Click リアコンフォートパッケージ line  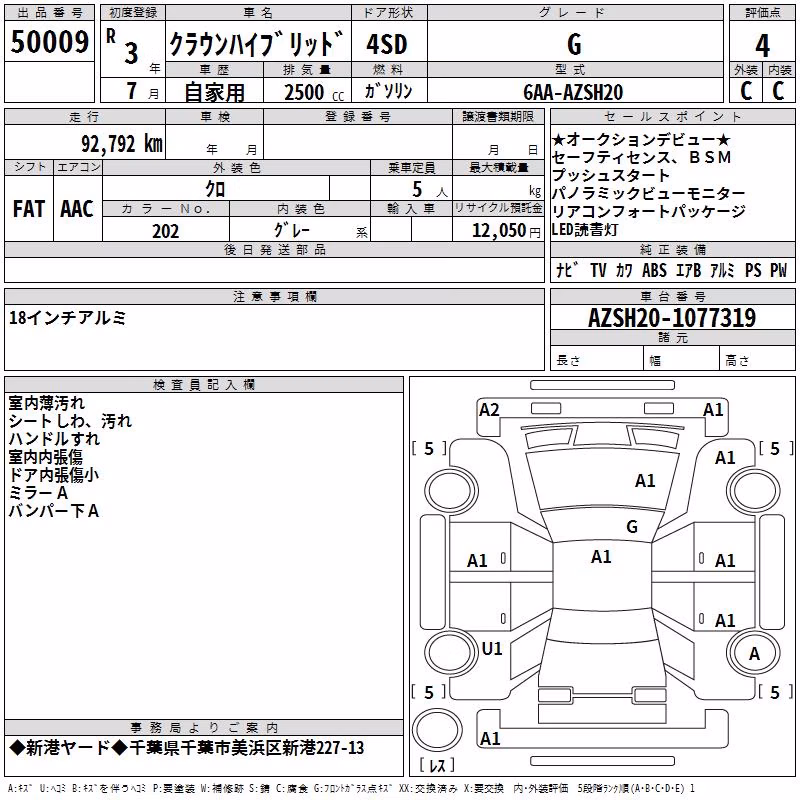coord(648,211)
